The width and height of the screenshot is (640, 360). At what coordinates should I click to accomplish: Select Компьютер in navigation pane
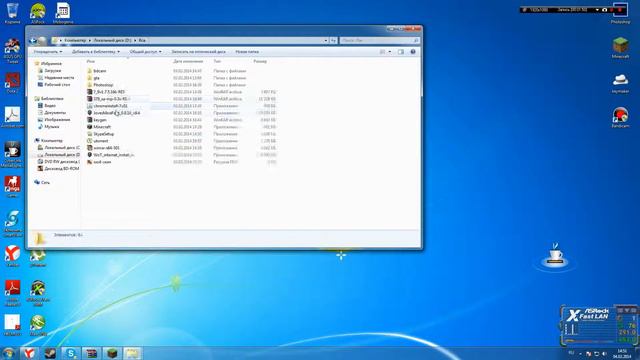pos(51,140)
